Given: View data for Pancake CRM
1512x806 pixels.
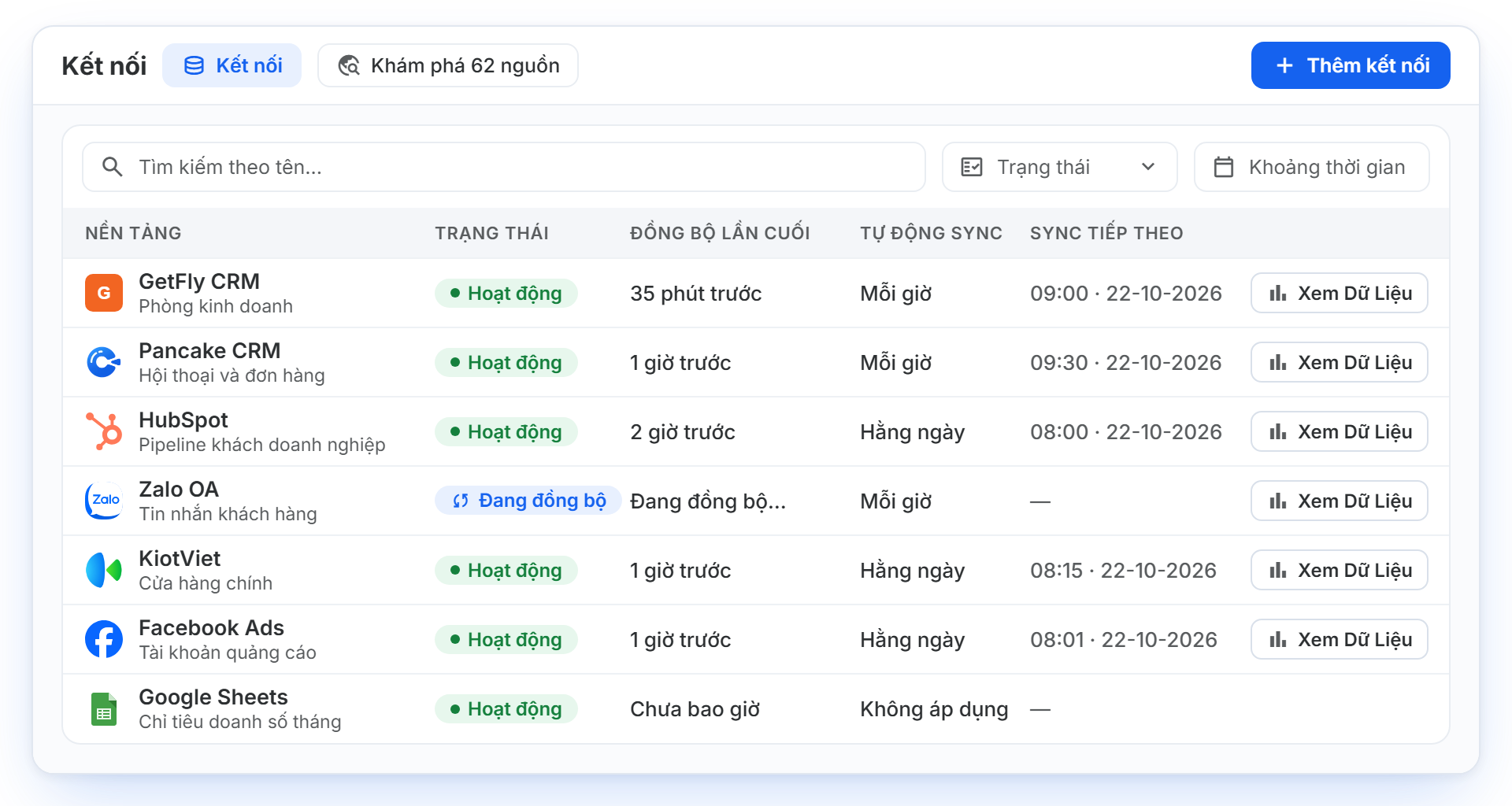Looking at the screenshot, I should click(1340, 362).
